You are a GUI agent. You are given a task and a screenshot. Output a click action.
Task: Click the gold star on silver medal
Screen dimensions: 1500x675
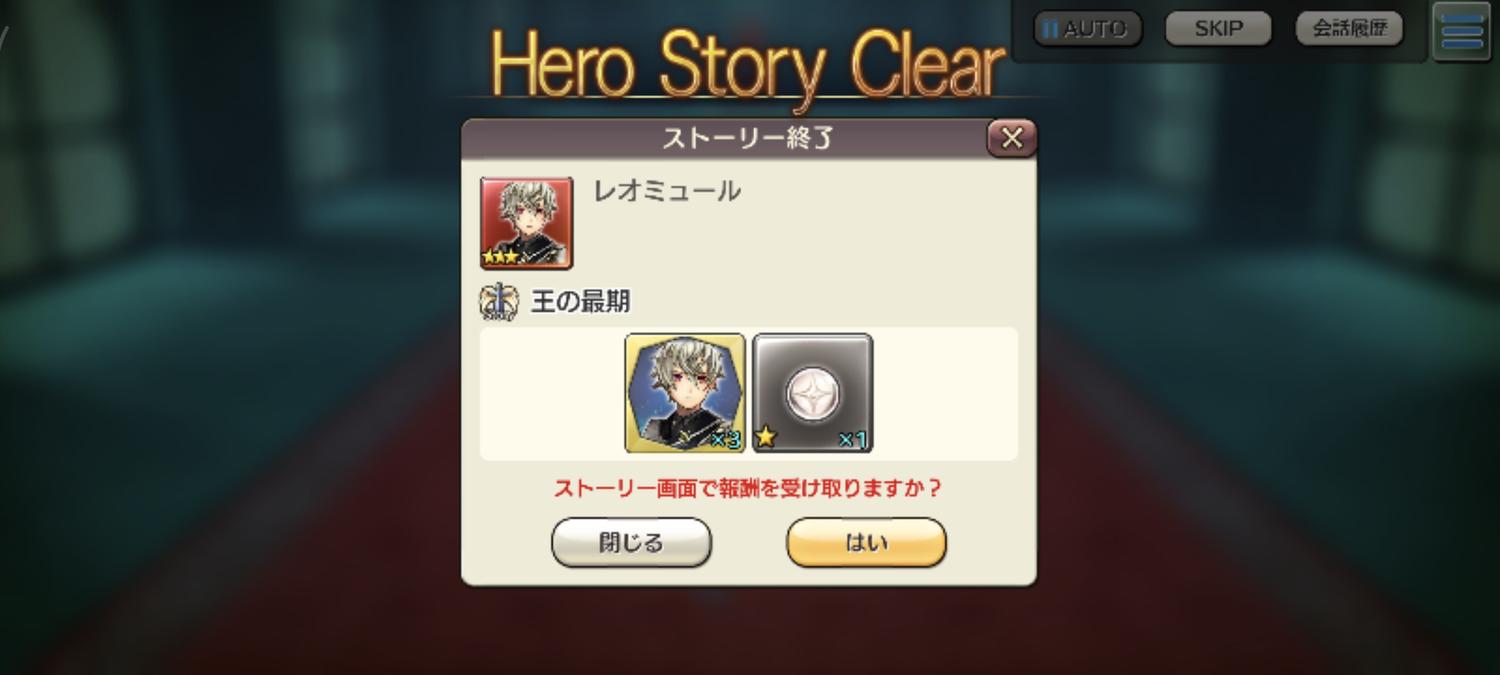(767, 437)
